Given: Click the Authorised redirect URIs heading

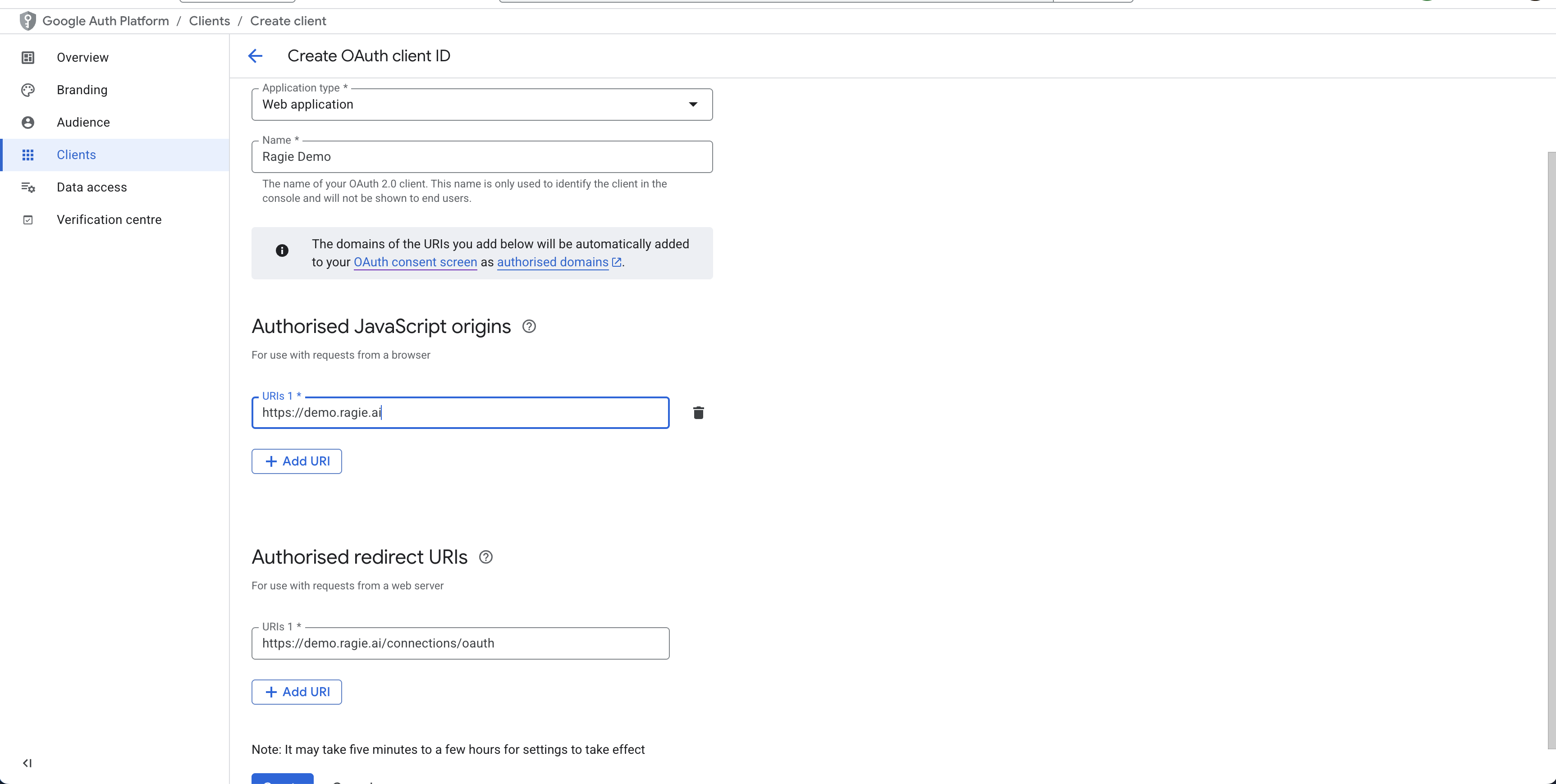Looking at the screenshot, I should click(359, 557).
